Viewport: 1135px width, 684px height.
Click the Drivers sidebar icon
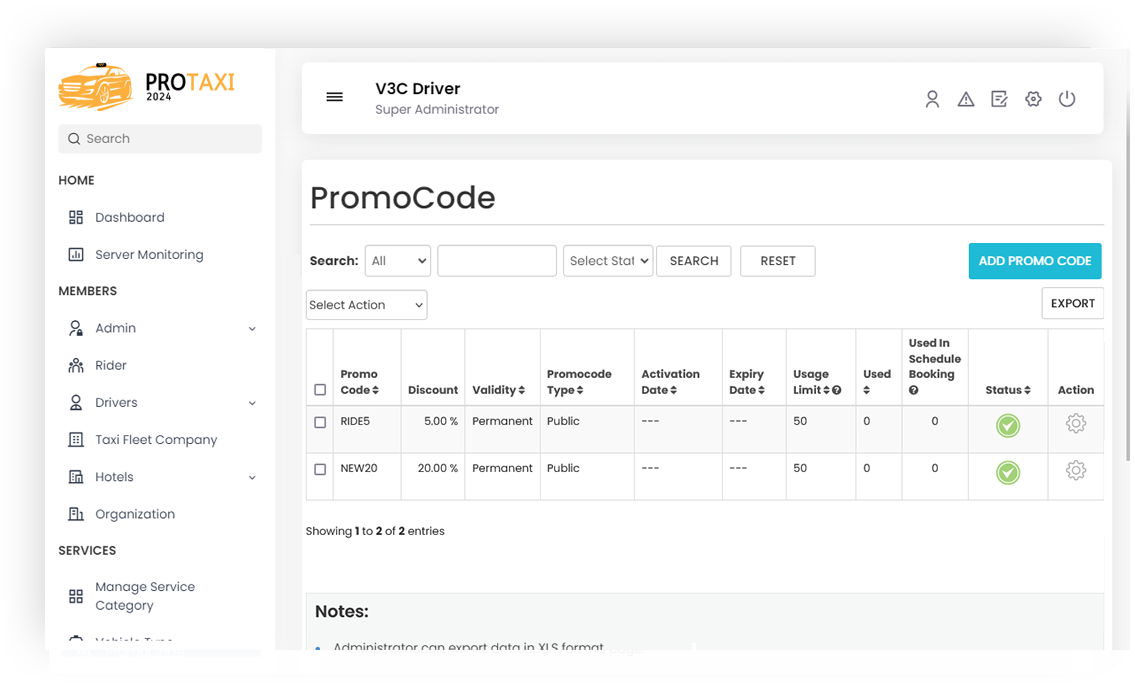coord(76,402)
